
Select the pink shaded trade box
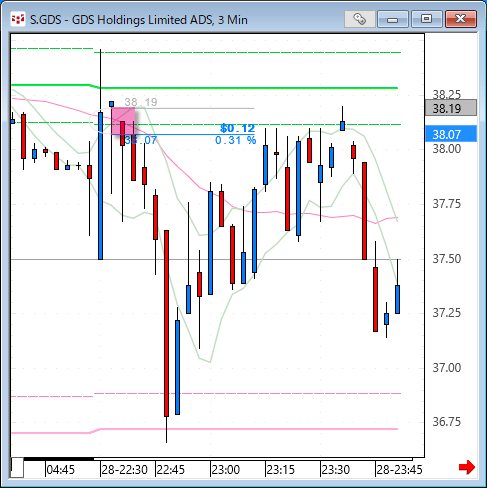pos(123,121)
